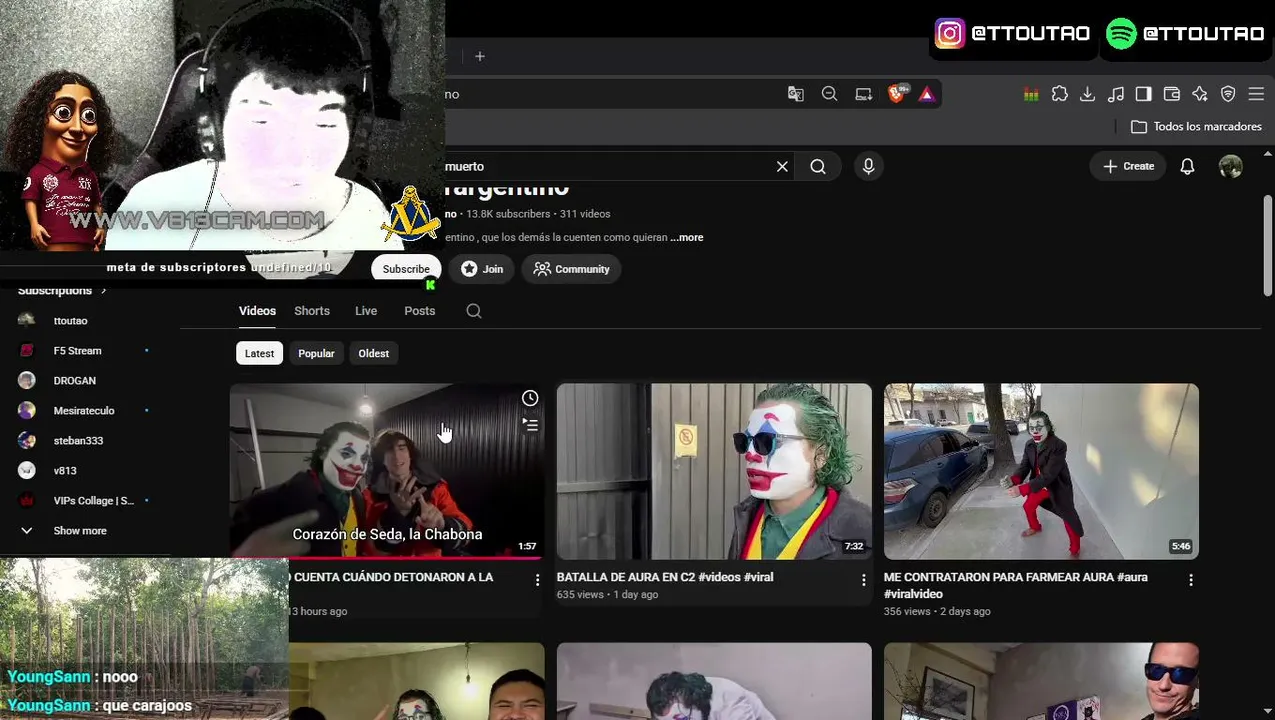
Task: Clear the YouTube search box
Action: 782,167
